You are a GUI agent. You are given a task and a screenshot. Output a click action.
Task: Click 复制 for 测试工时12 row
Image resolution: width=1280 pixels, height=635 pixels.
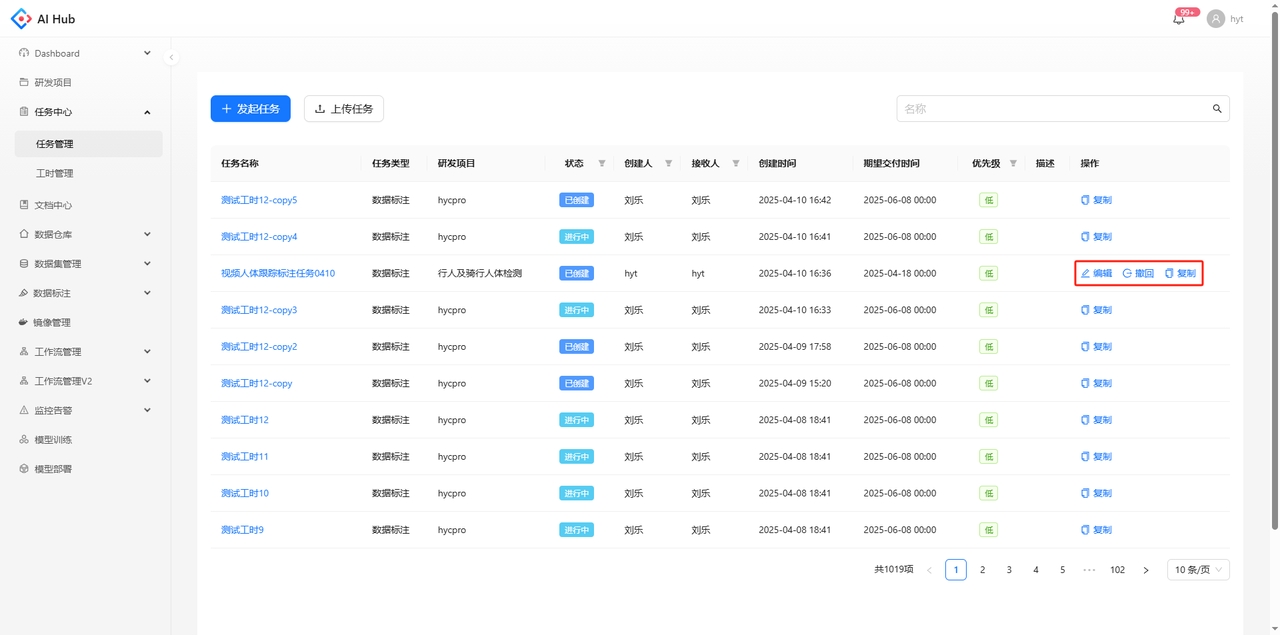(1096, 420)
